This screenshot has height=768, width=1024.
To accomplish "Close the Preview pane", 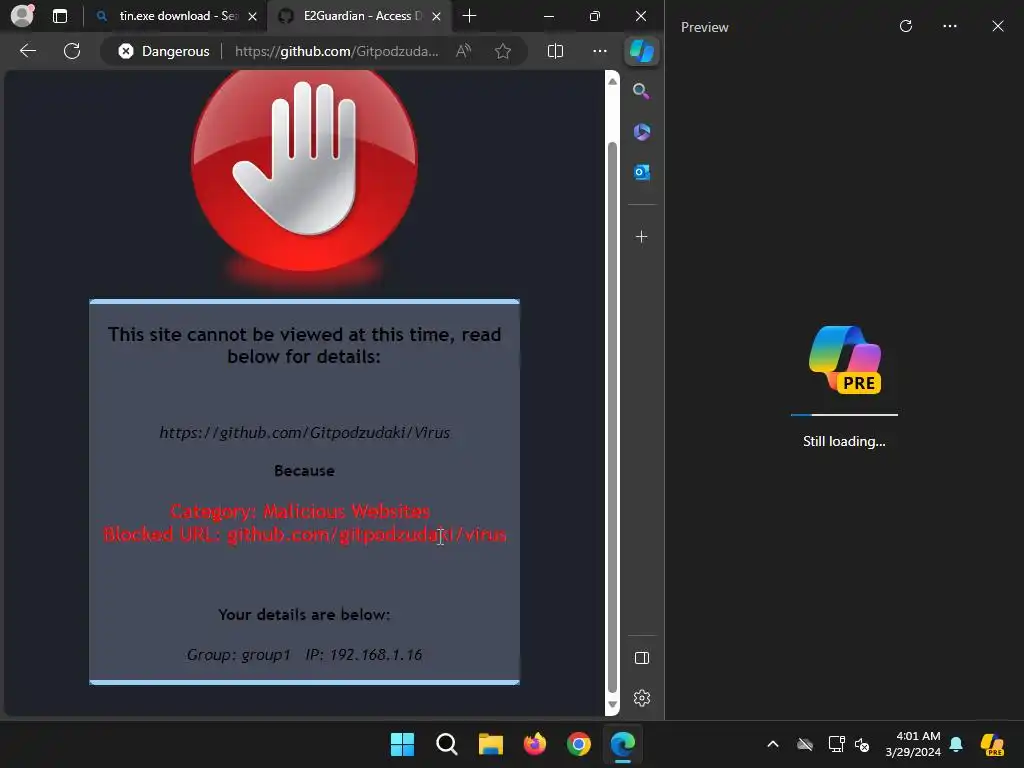I will [x=997, y=26].
